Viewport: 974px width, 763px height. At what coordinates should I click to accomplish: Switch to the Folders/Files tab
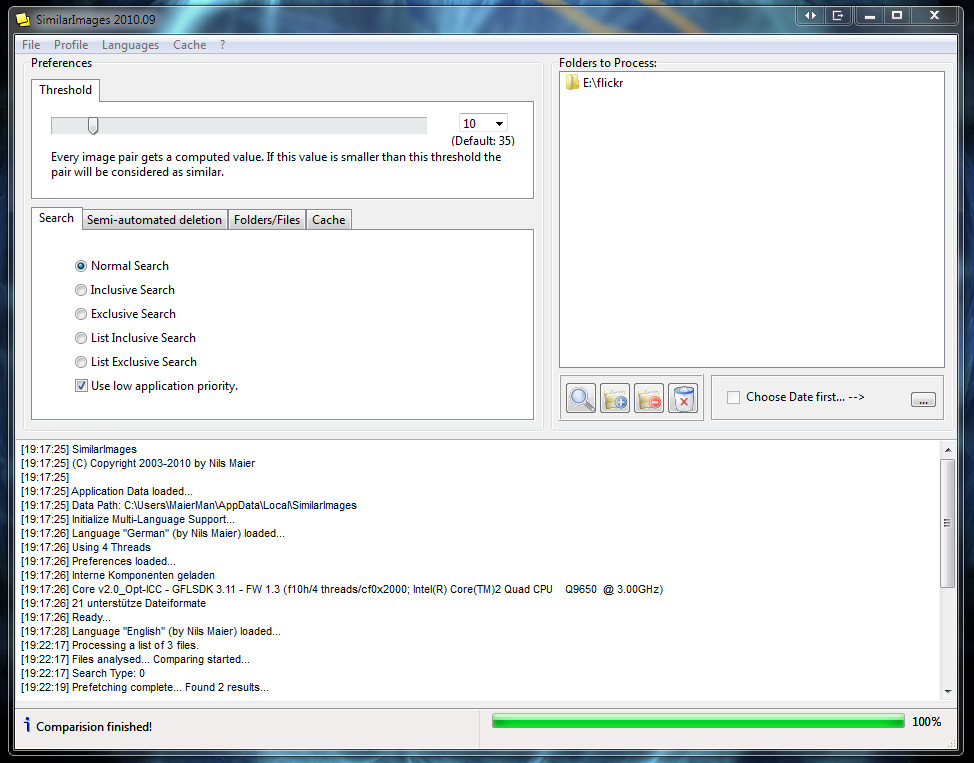pos(267,219)
